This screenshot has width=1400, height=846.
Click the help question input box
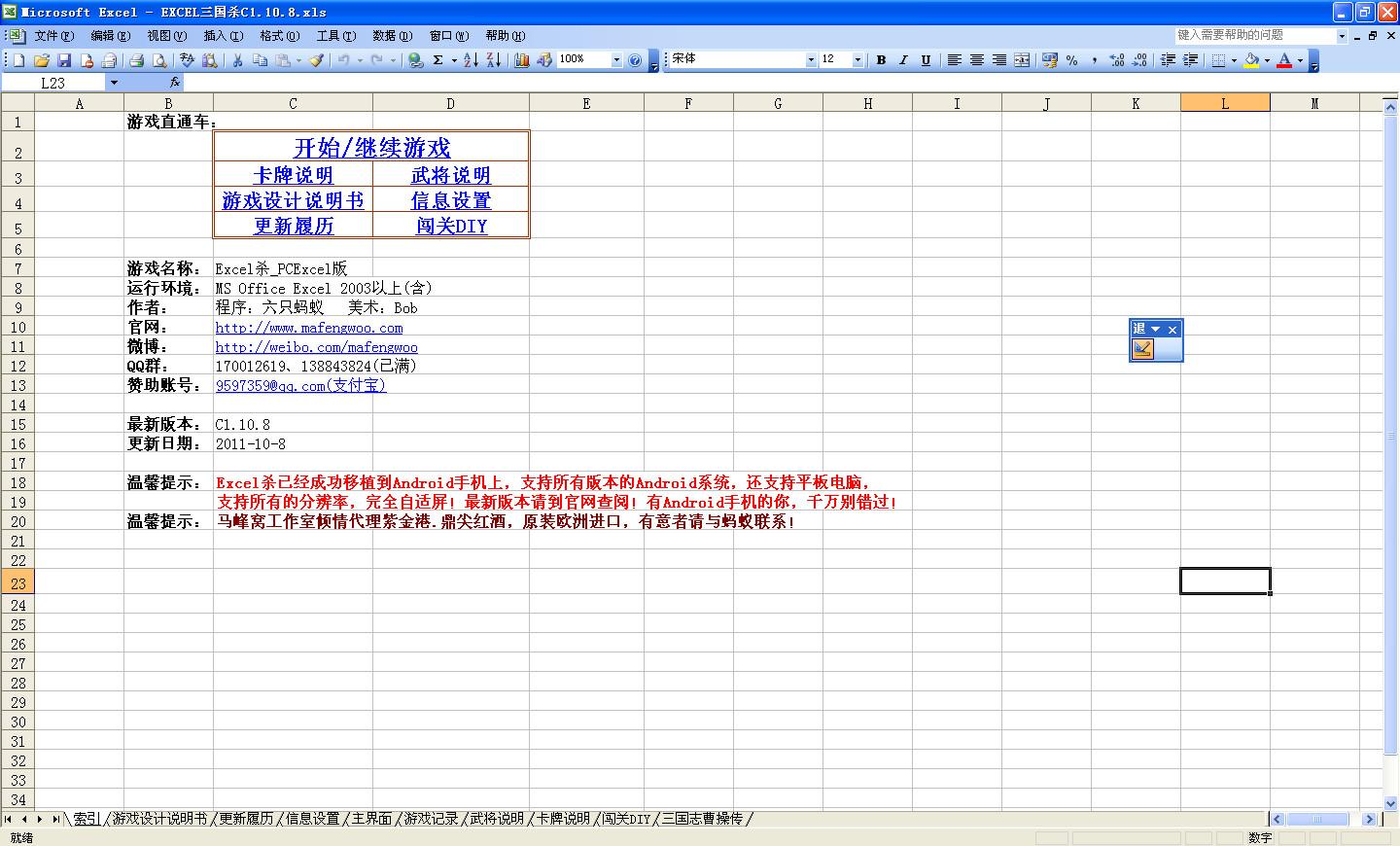coord(1255,35)
